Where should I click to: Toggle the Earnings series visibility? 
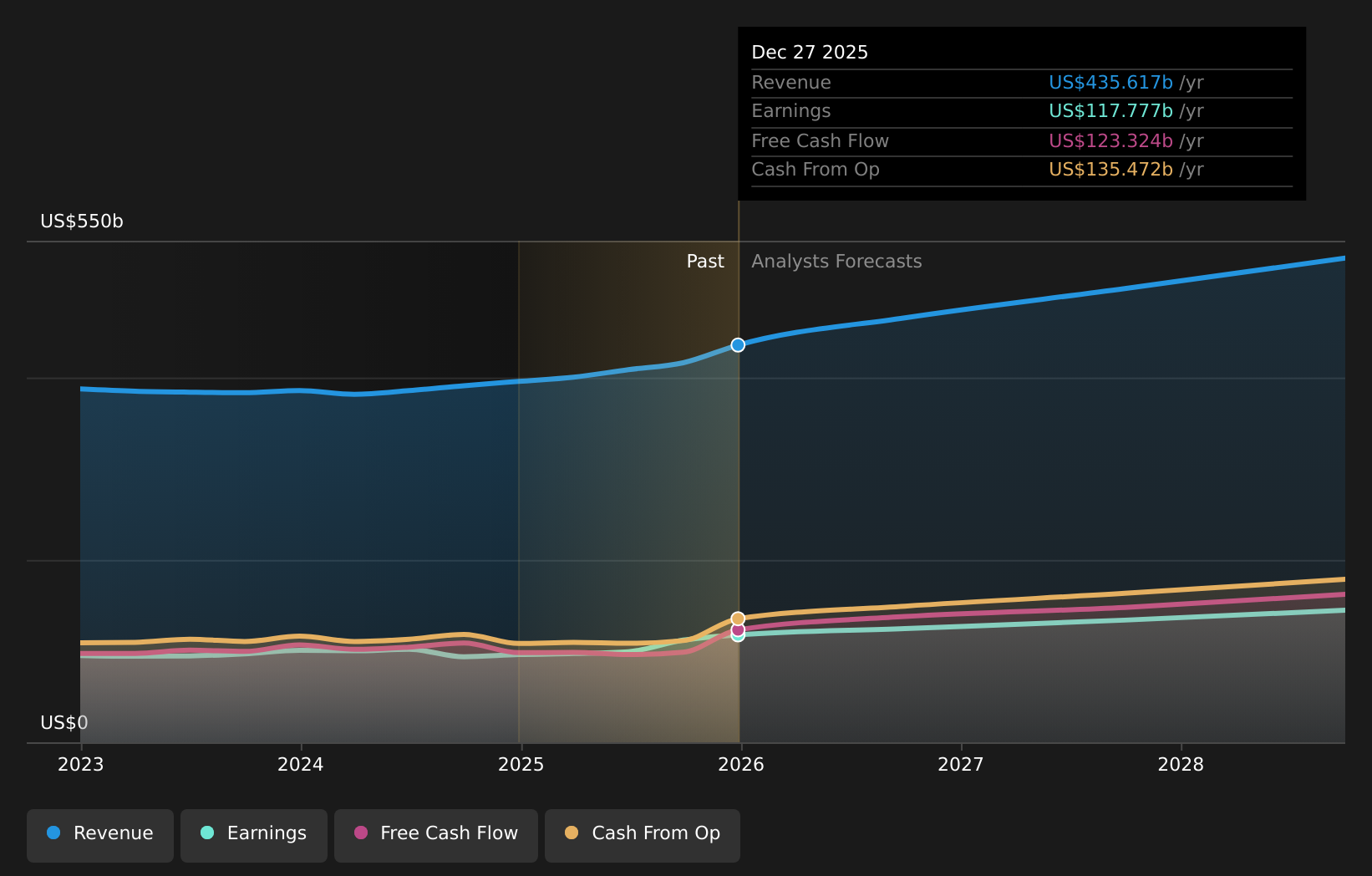tap(253, 833)
